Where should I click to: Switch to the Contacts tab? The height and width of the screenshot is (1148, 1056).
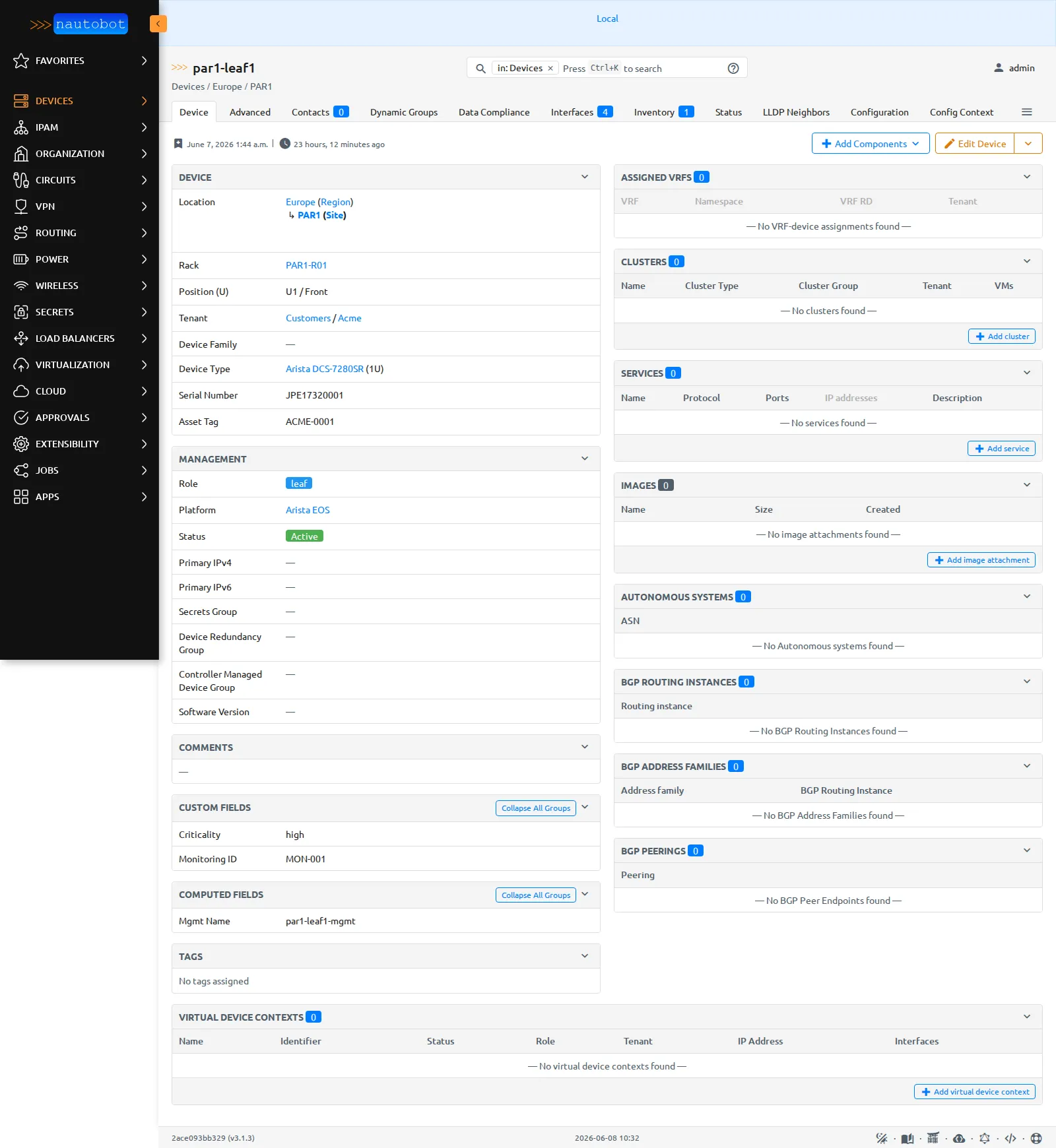click(x=320, y=112)
